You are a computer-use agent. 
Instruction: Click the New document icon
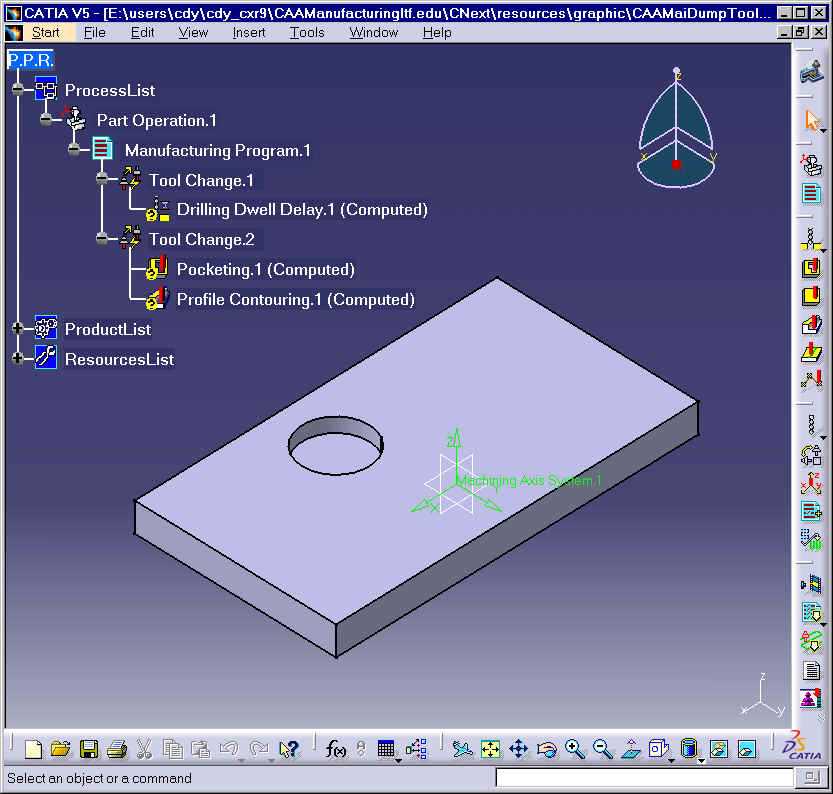pos(33,749)
